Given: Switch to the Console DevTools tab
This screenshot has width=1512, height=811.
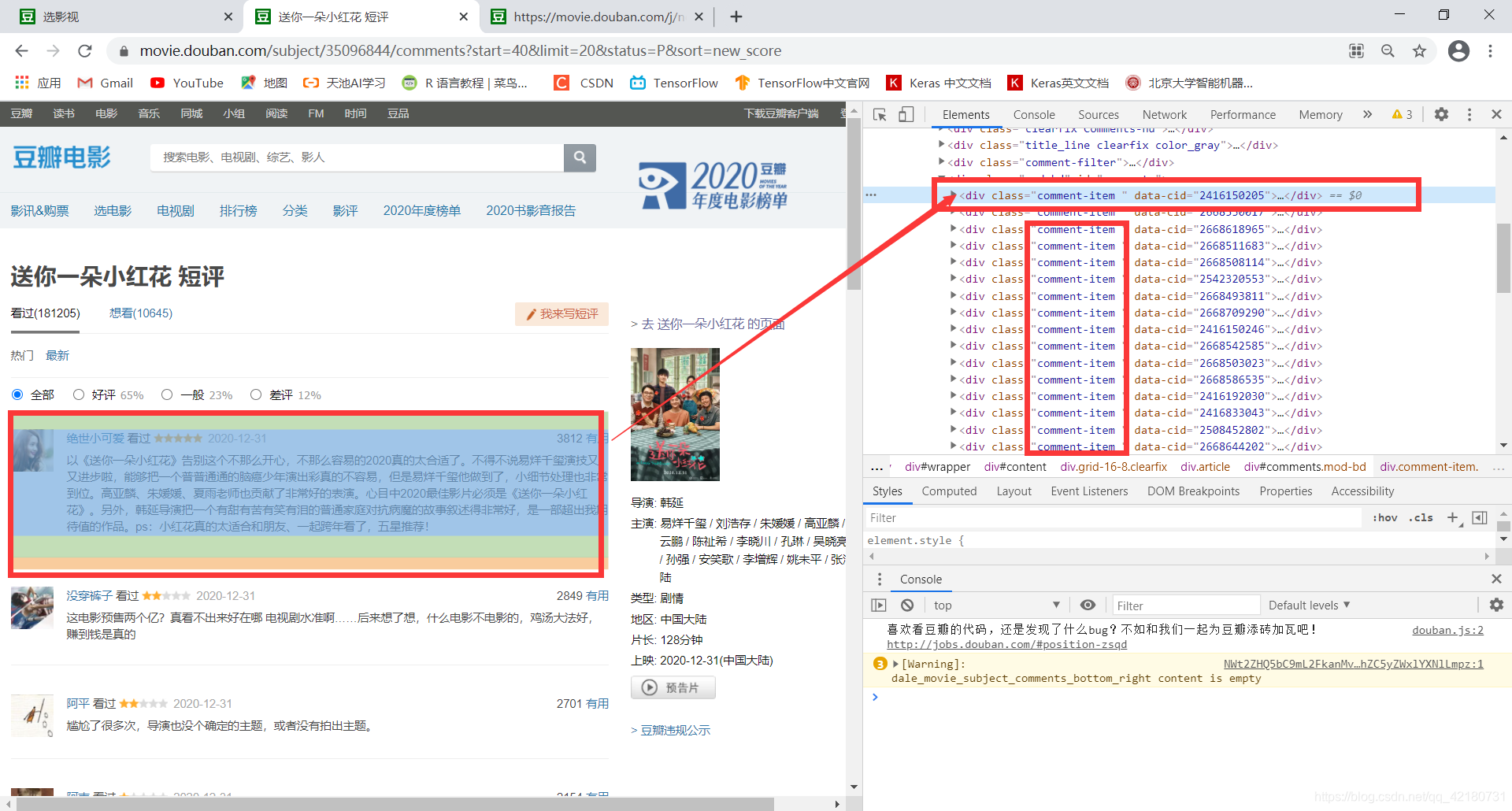Looking at the screenshot, I should 1033,114.
